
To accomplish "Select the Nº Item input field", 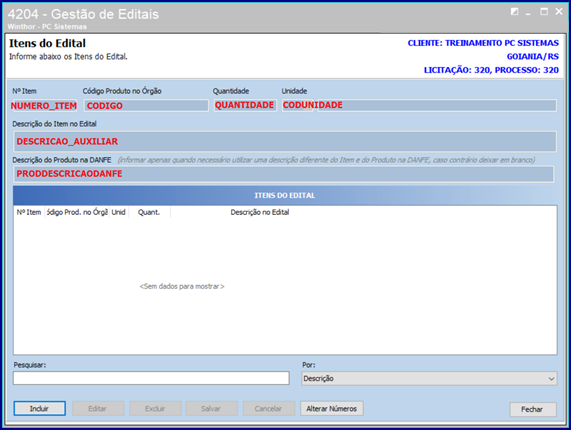I will 45,106.
